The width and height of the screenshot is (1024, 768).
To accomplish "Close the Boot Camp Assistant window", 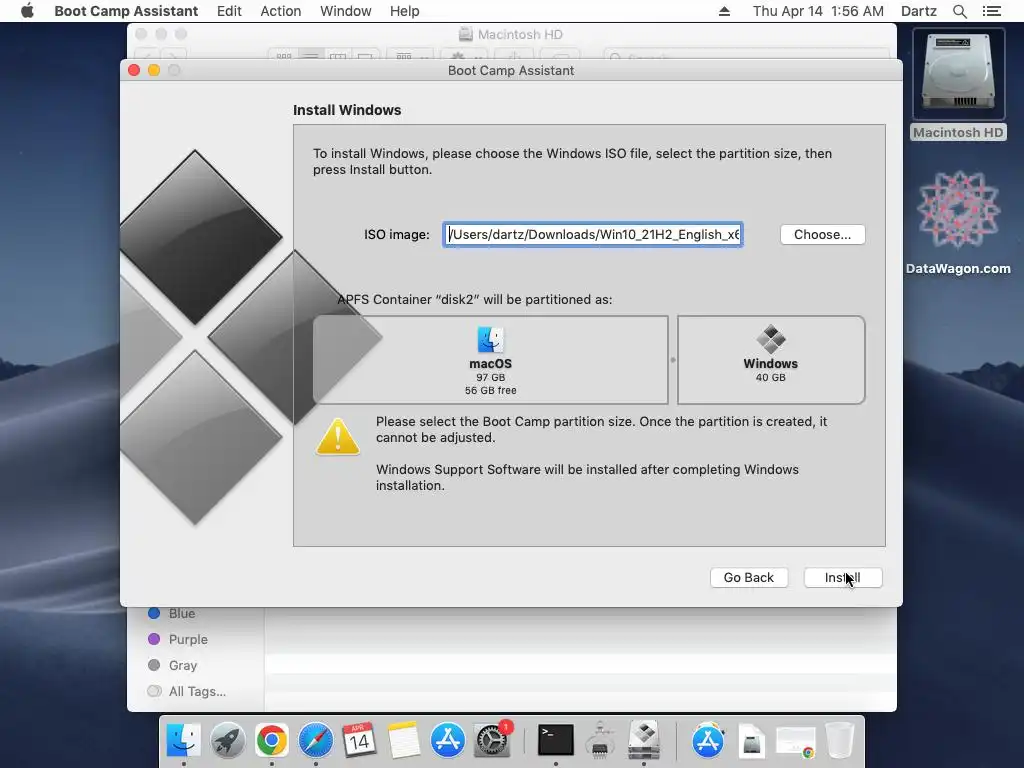I will point(134,70).
